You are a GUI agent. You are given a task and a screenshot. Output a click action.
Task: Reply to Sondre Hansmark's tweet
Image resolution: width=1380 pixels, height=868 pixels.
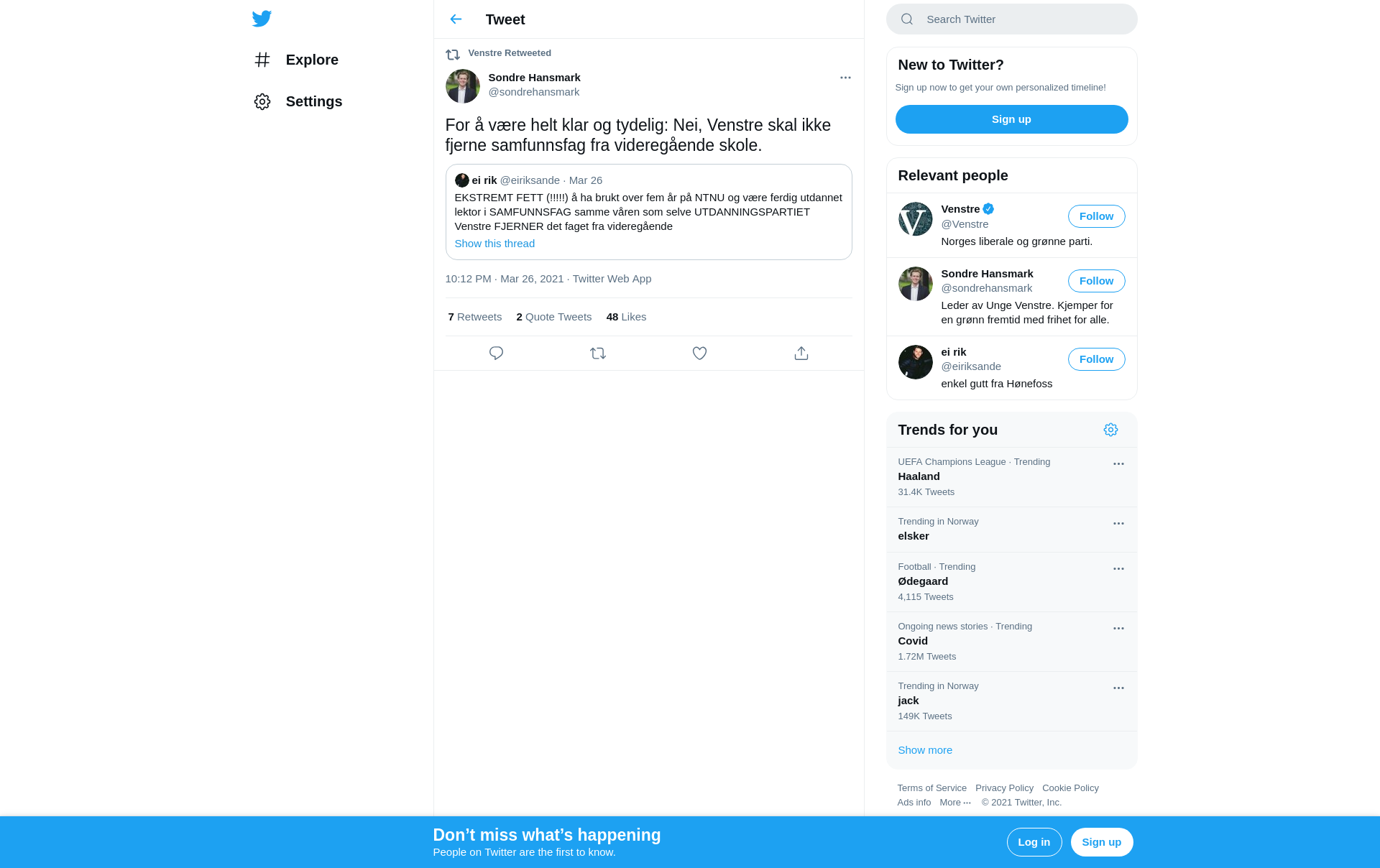[x=496, y=354]
